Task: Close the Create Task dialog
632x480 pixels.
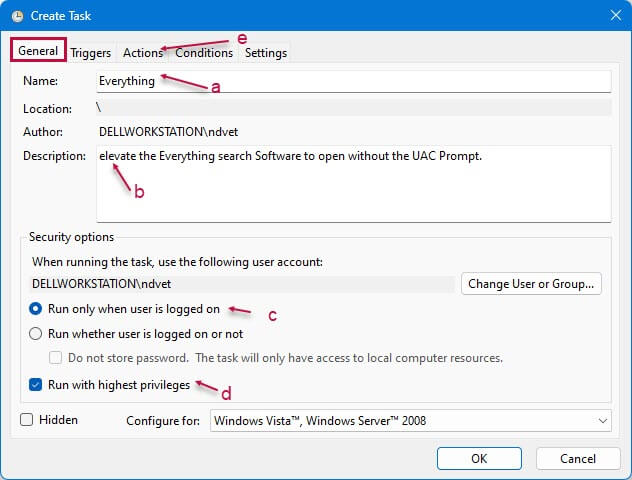Action: (x=615, y=15)
